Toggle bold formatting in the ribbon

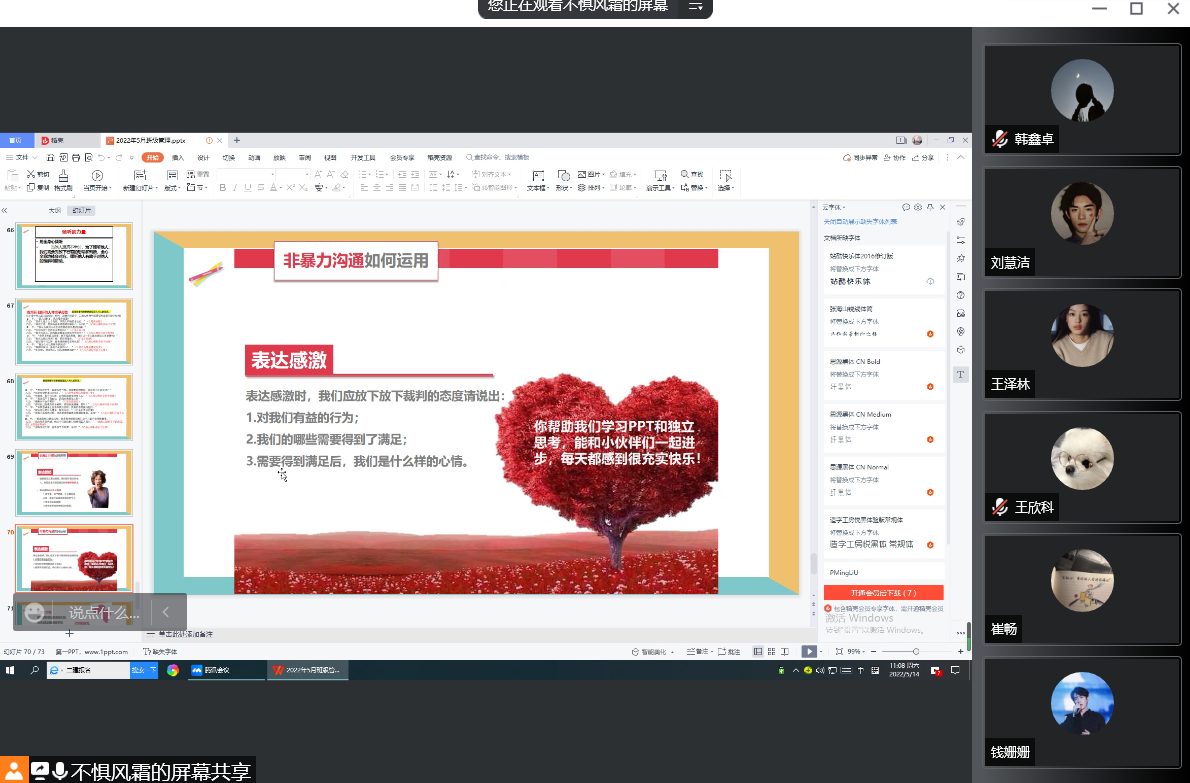click(222, 187)
